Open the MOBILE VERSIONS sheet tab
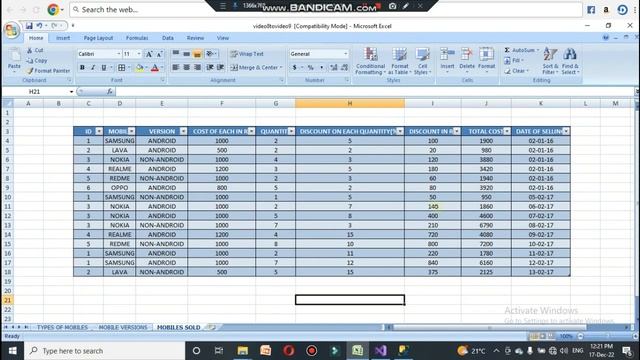This screenshot has height=360, width=640. coord(122,327)
